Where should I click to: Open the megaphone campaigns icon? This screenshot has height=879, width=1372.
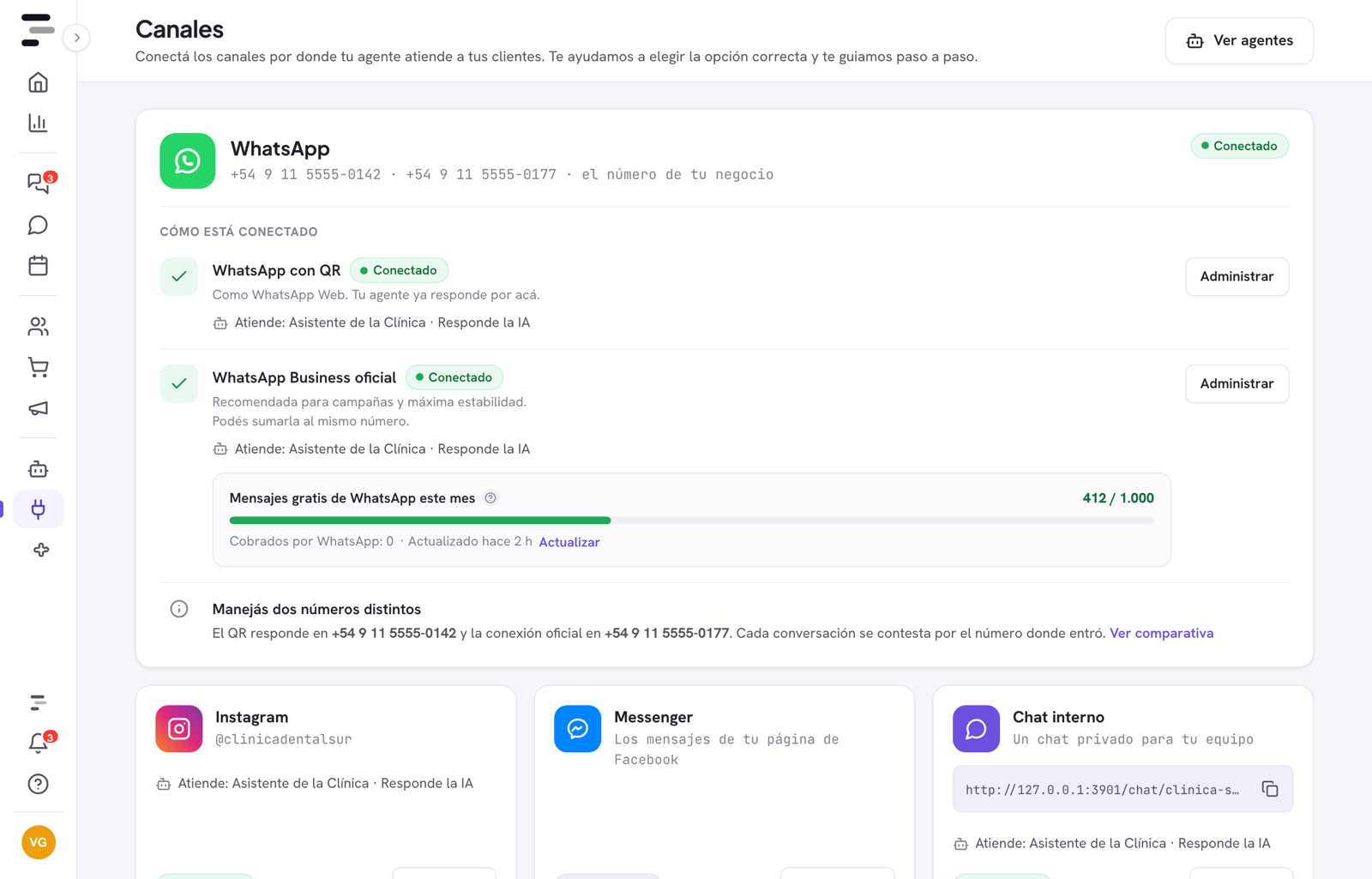(38, 408)
